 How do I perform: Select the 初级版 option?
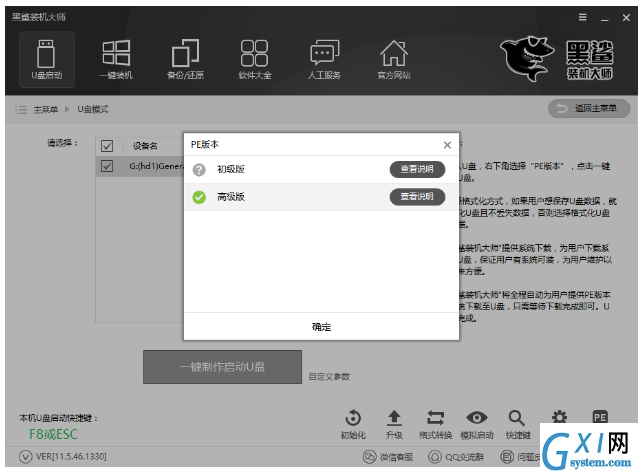tap(321, 169)
